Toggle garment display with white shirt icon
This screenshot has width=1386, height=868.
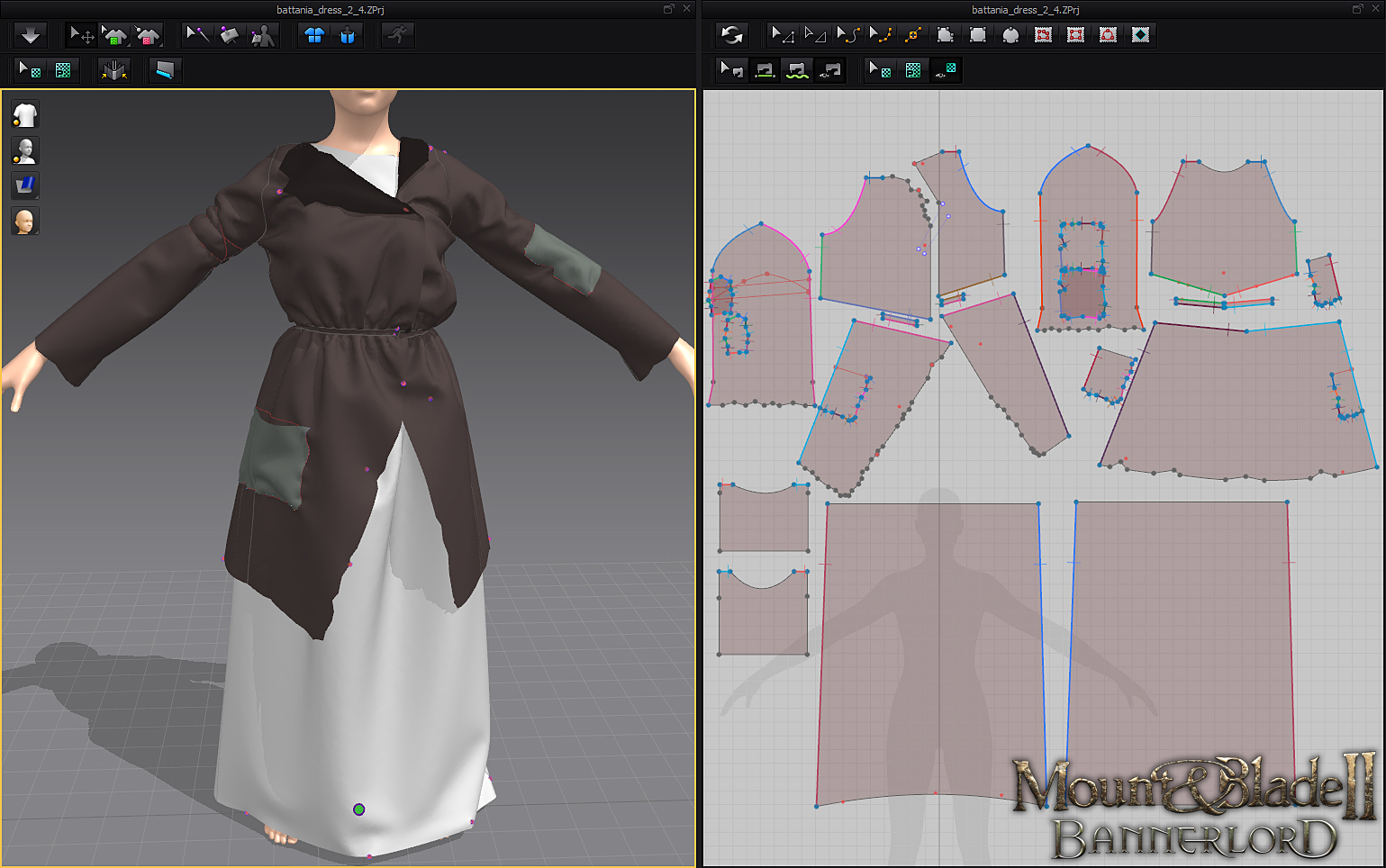25,114
